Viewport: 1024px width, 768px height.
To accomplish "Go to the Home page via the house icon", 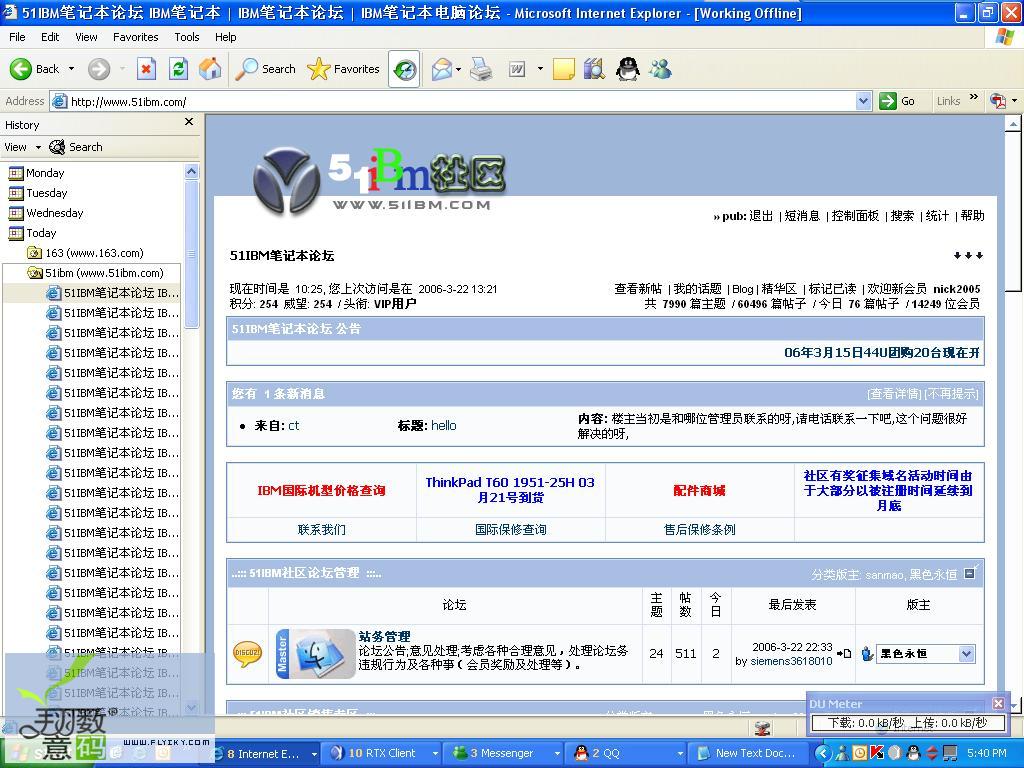I will pos(210,69).
